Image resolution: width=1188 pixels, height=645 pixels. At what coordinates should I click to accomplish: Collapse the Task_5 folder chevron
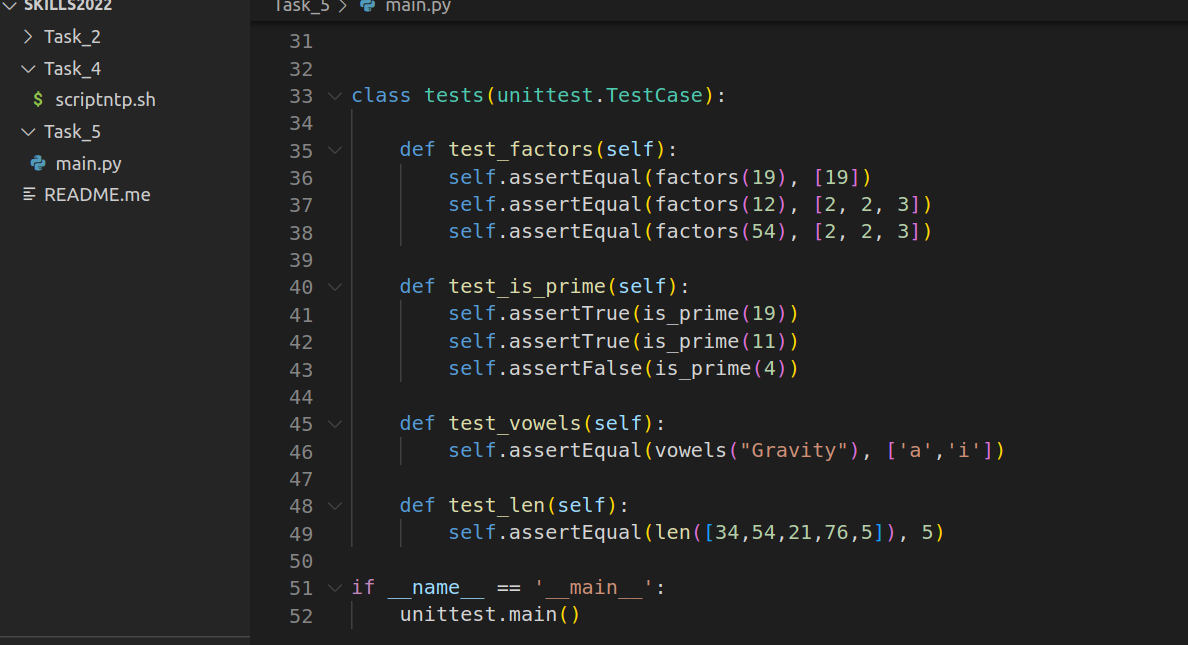[x=28, y=132]
